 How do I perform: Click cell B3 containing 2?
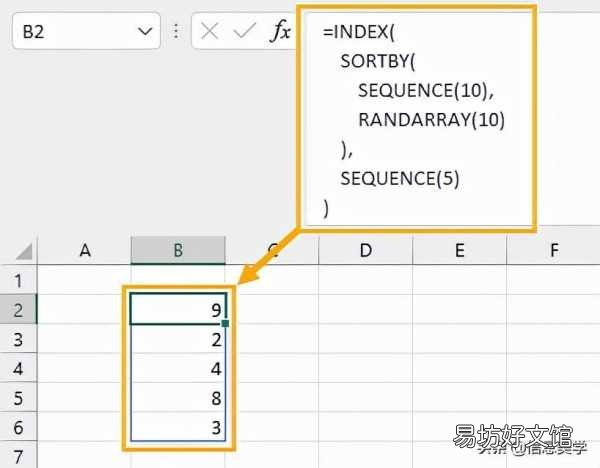pos(178,339)
